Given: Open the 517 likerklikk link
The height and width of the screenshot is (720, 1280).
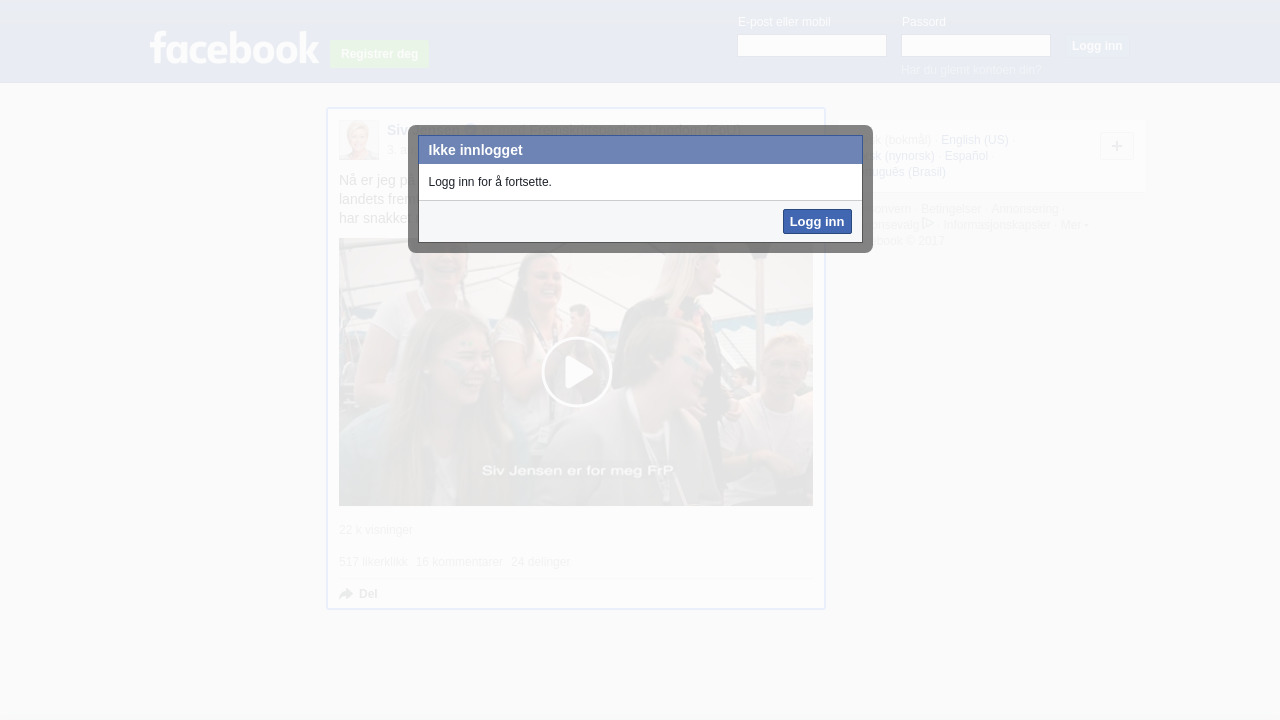Looking at the screenshot, I should 373,562.
